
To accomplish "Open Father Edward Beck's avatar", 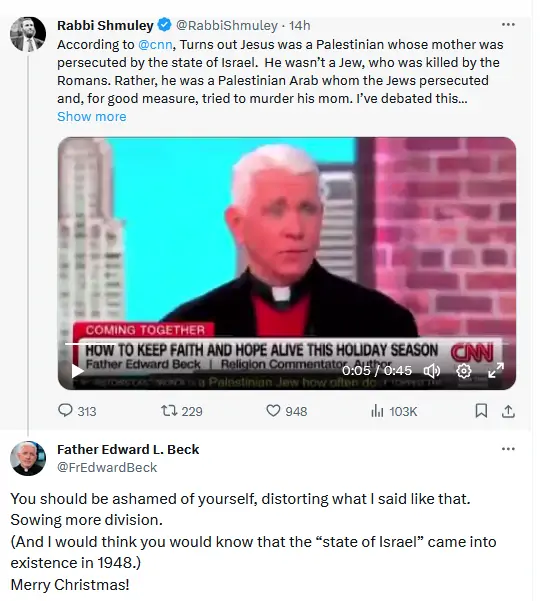I will [x=28, y=458].
